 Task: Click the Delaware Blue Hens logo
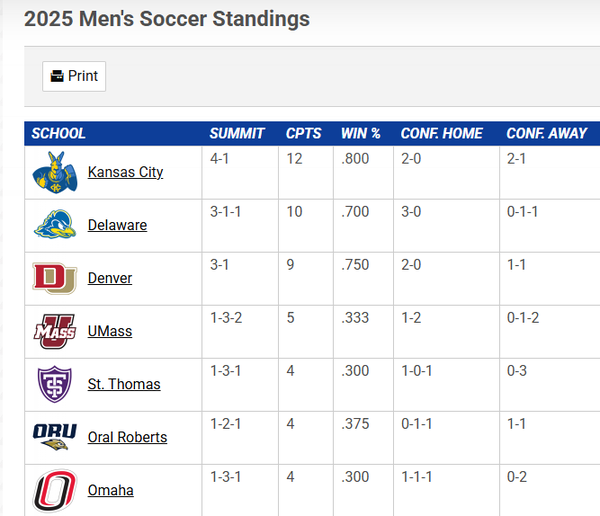(x=55, y=225)
